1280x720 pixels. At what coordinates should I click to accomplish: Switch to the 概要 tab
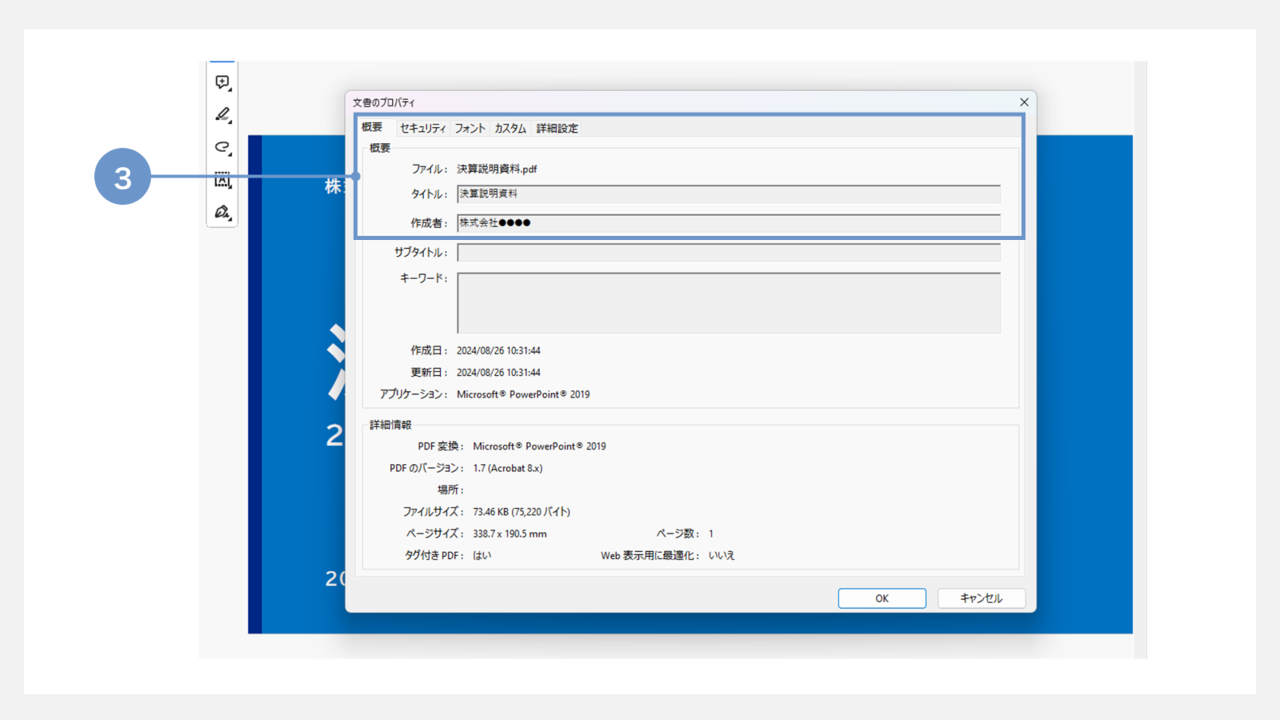tap(372, 127)
